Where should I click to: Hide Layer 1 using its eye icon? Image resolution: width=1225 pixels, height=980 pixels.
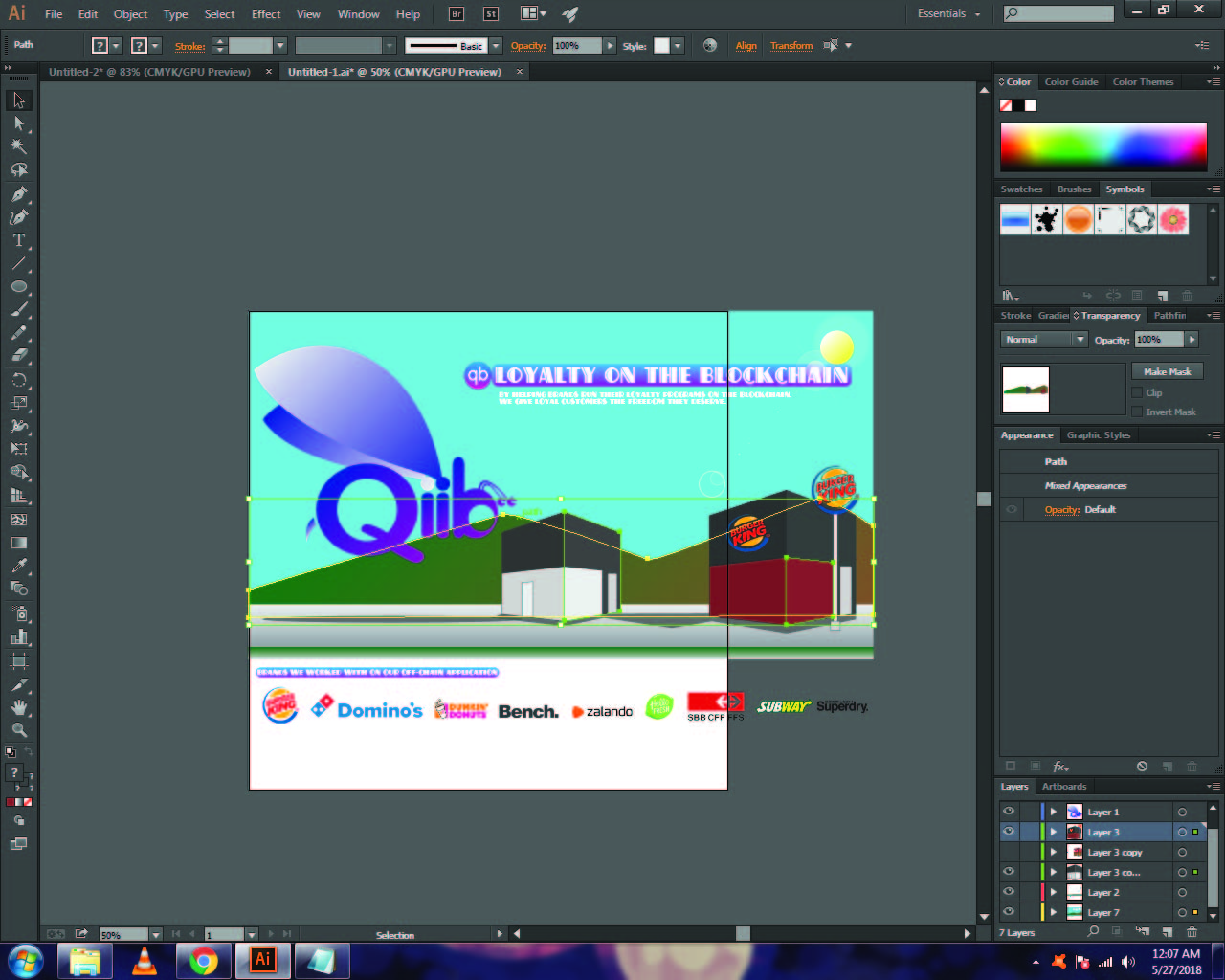point(1009,812)
